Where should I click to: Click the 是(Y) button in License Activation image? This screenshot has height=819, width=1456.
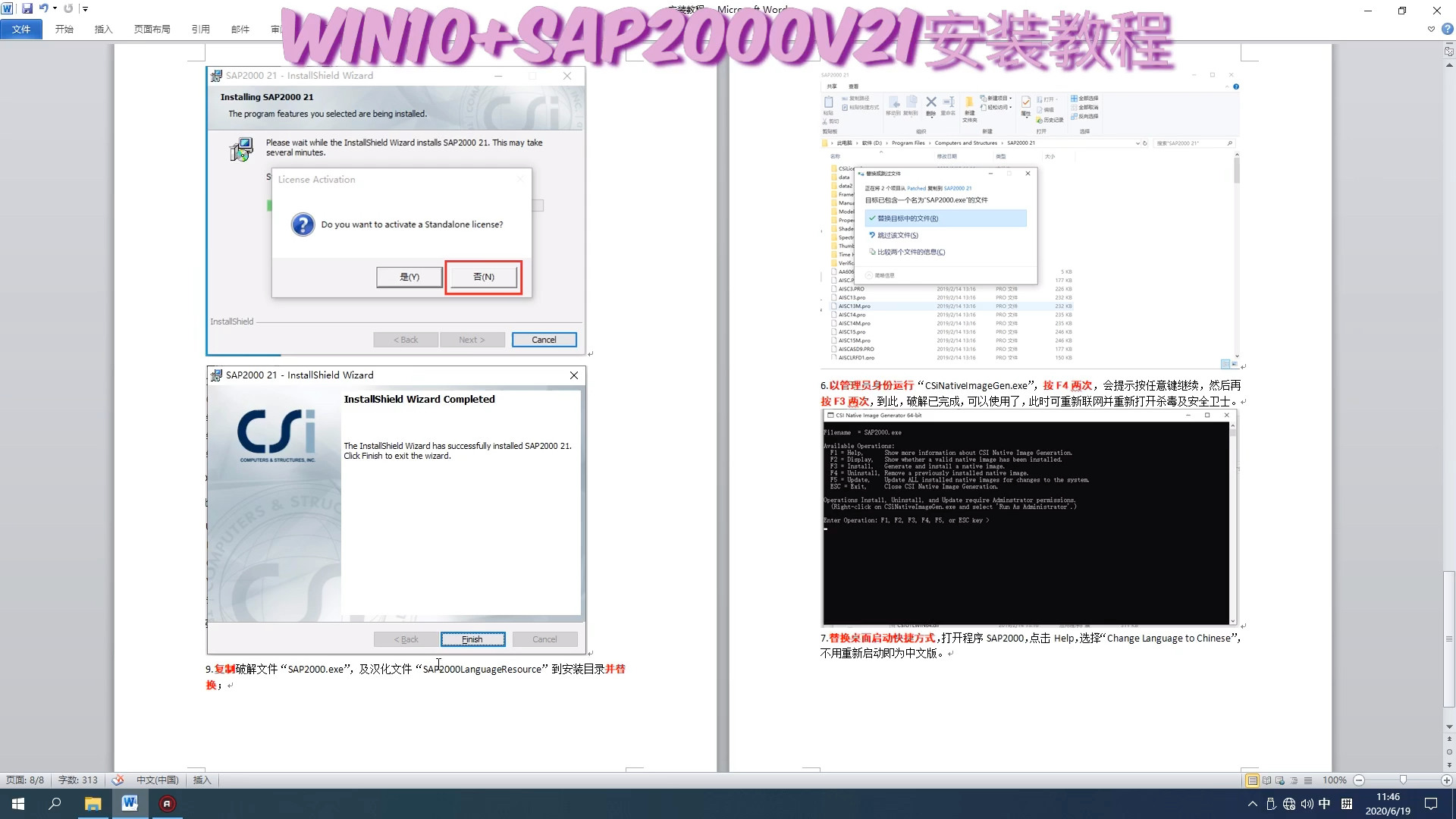(409, 278)
